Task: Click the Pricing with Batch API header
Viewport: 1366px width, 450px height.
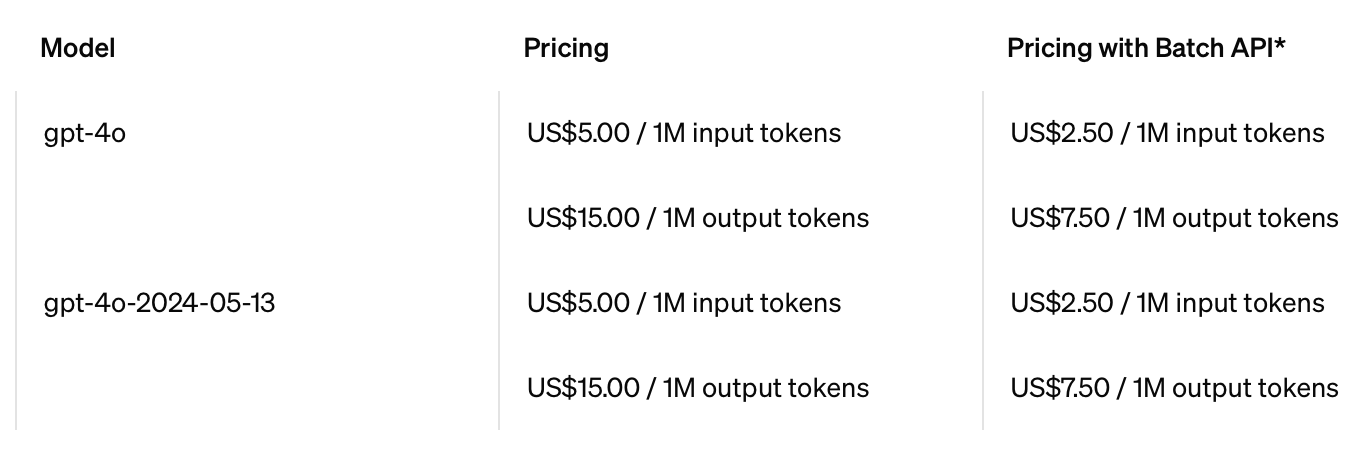Action: (x=1140, y=48)
